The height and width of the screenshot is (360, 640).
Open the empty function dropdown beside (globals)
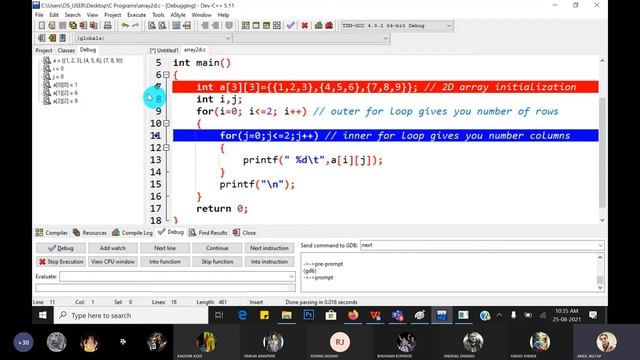coord(385,38)
